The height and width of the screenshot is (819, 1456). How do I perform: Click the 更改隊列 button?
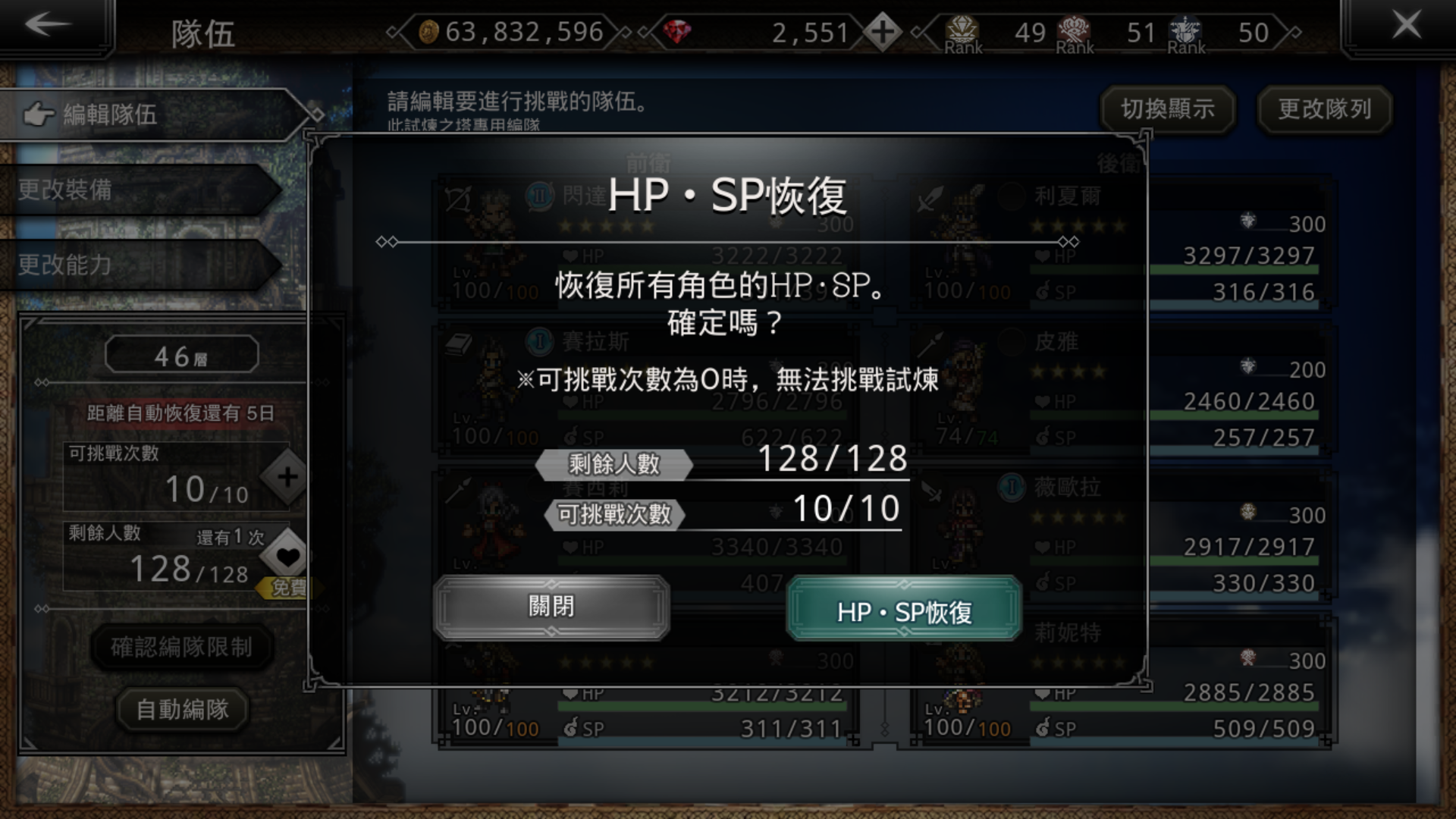coord(1325,109)
